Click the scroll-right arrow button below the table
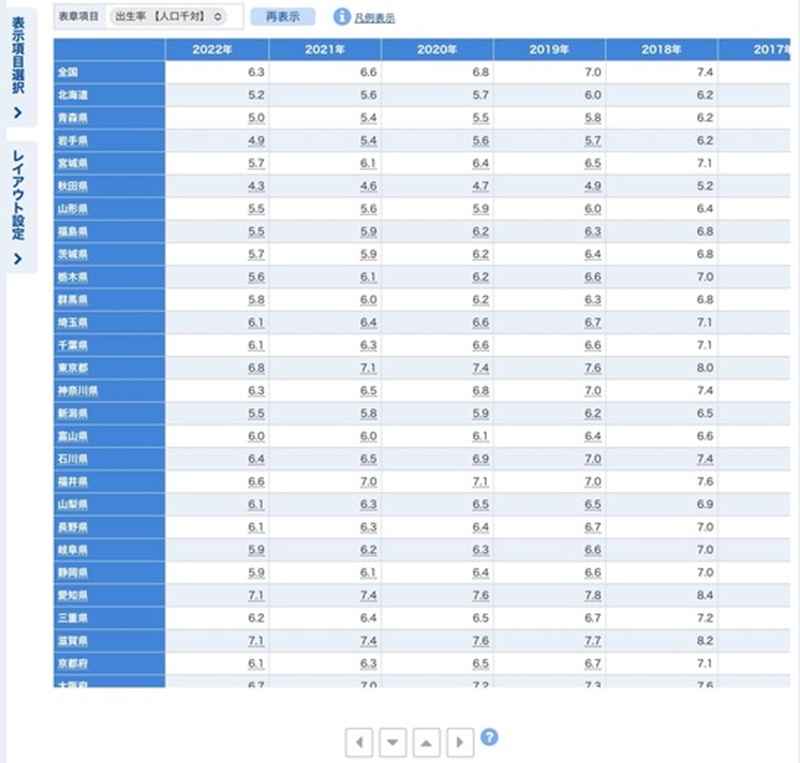Image resolution: width=800 pixels, height=763 pixels. 460,742
